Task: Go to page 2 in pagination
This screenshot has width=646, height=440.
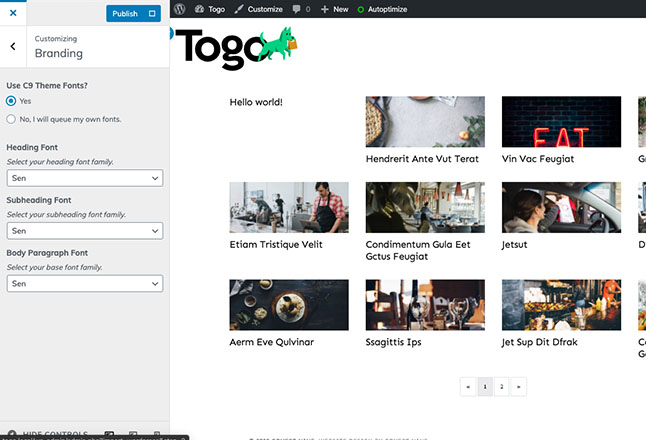Action: 501,387
